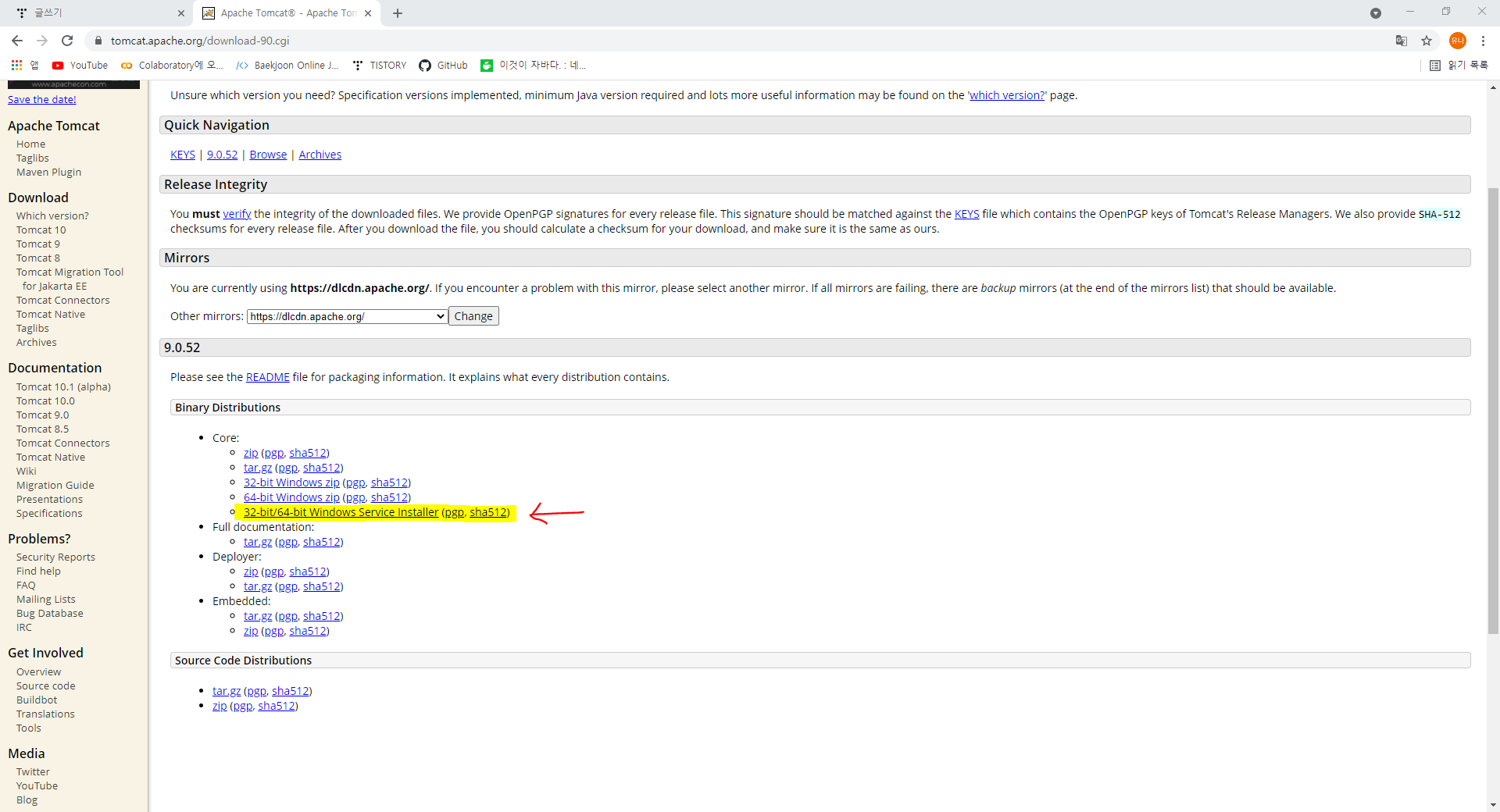Screen dimensions: 1500x812
Task: Open Tomcat 10.1 (alpha) documentation
Action: pyautogui.click(x=63, y=387)
